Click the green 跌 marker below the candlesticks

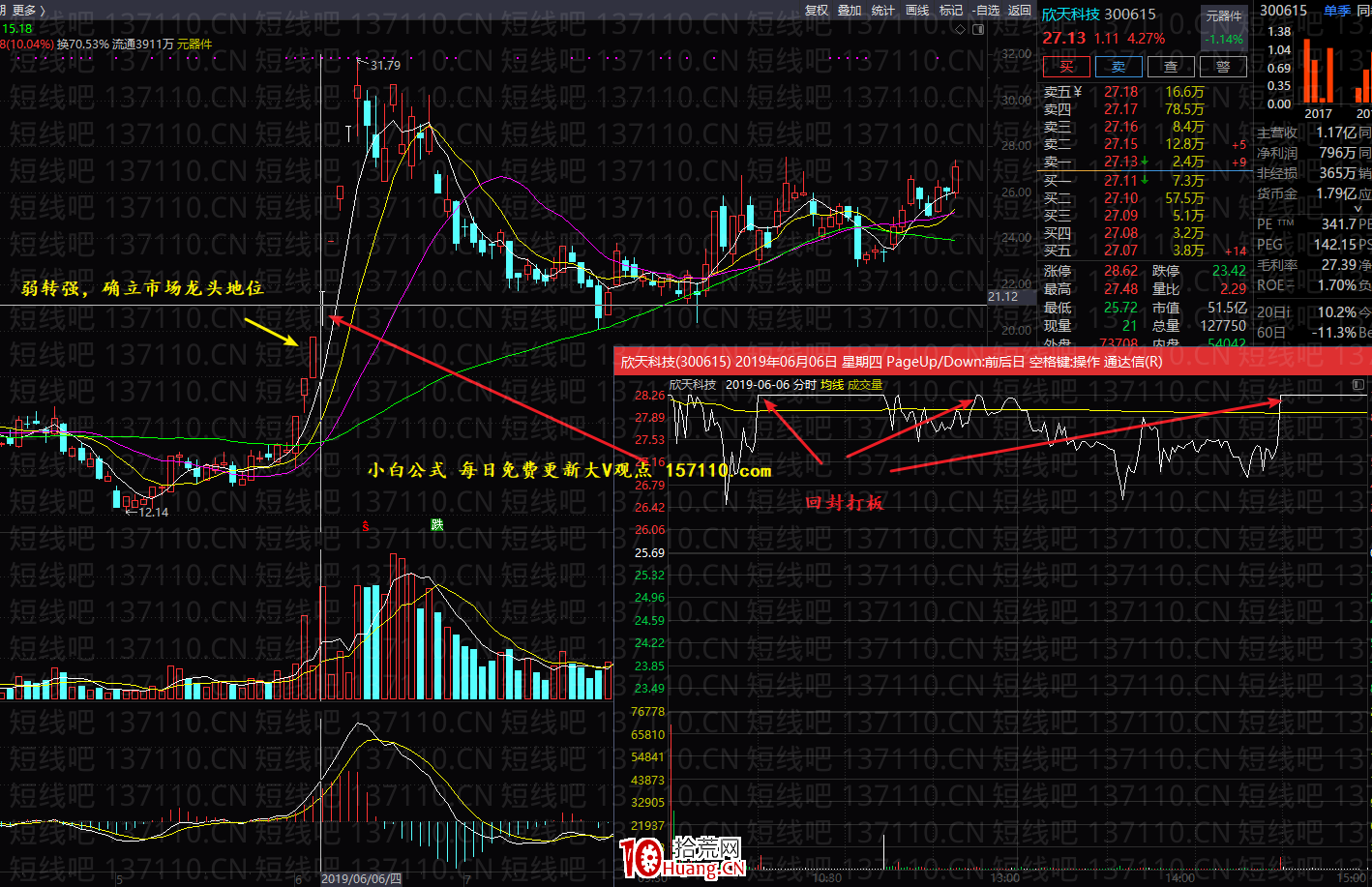tap(437, 524)
